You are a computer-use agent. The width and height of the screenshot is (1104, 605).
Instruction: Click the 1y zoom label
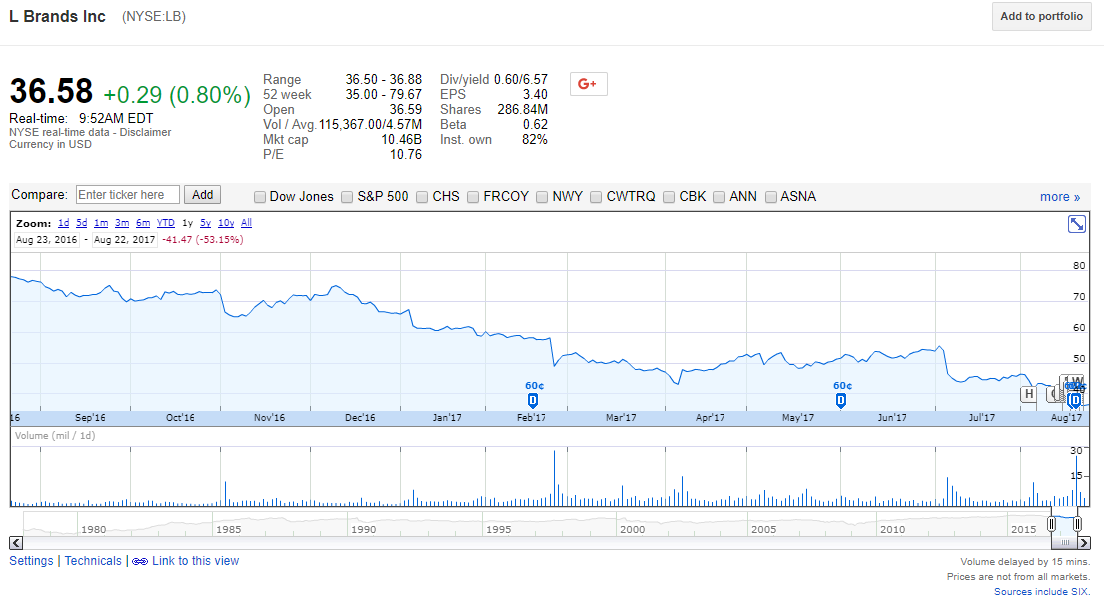pyautogui.click(x=187, y=223)
